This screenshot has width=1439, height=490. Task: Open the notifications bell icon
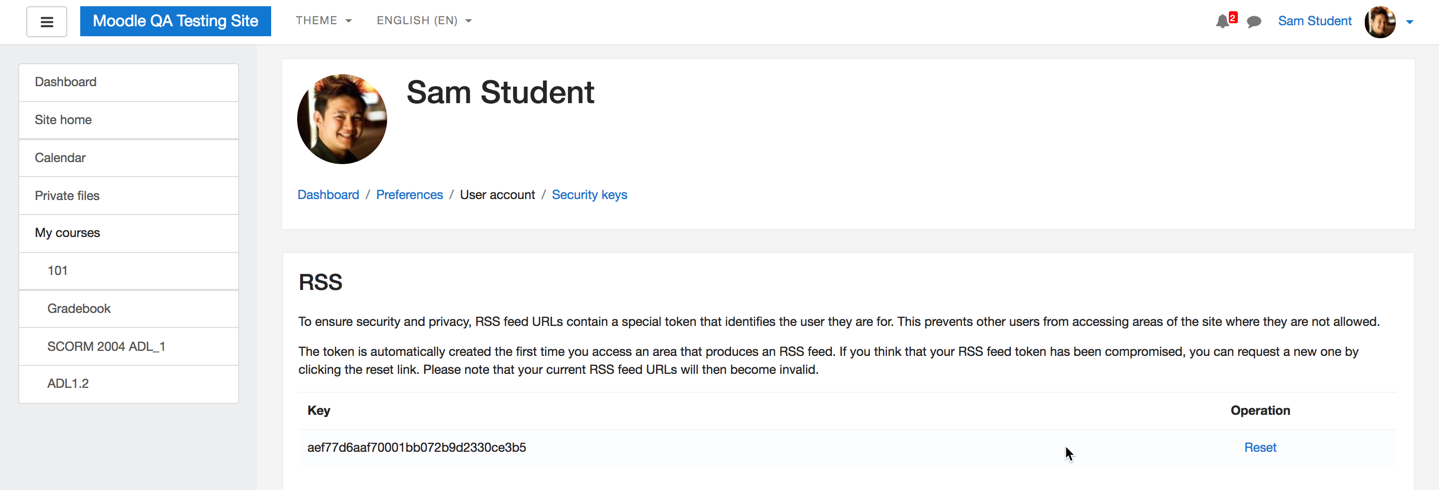tap(1223, 21)
